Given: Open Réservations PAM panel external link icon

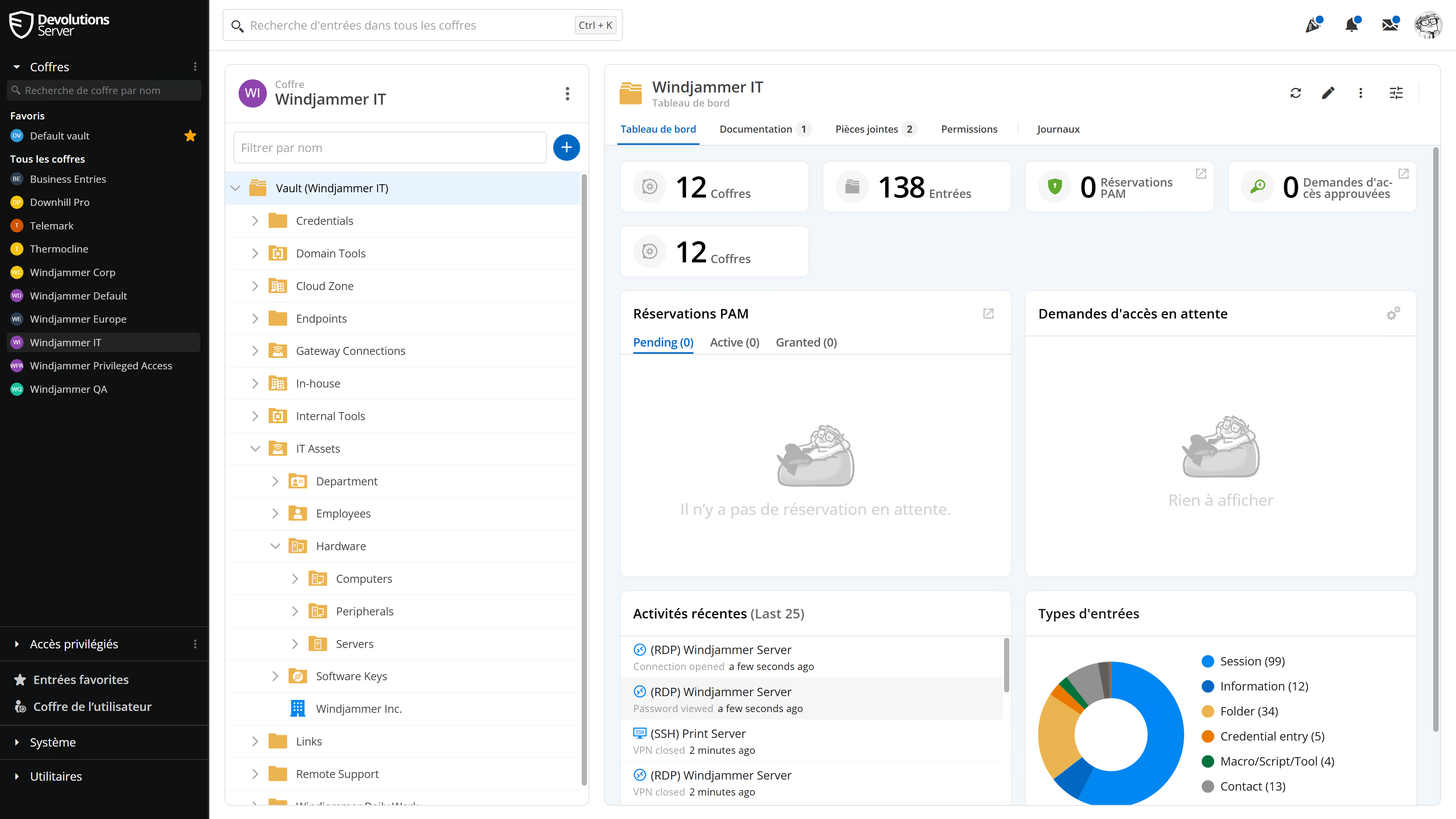Looking at the screenshot, I should tap(988, 314).
